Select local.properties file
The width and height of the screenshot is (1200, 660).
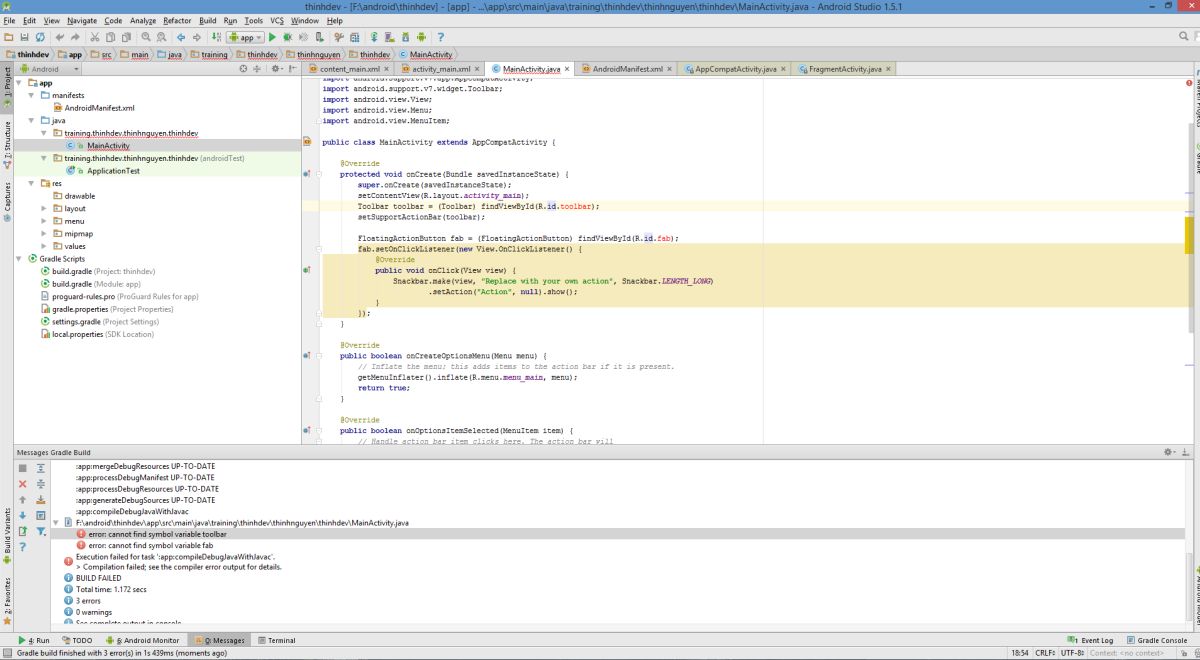103,334
